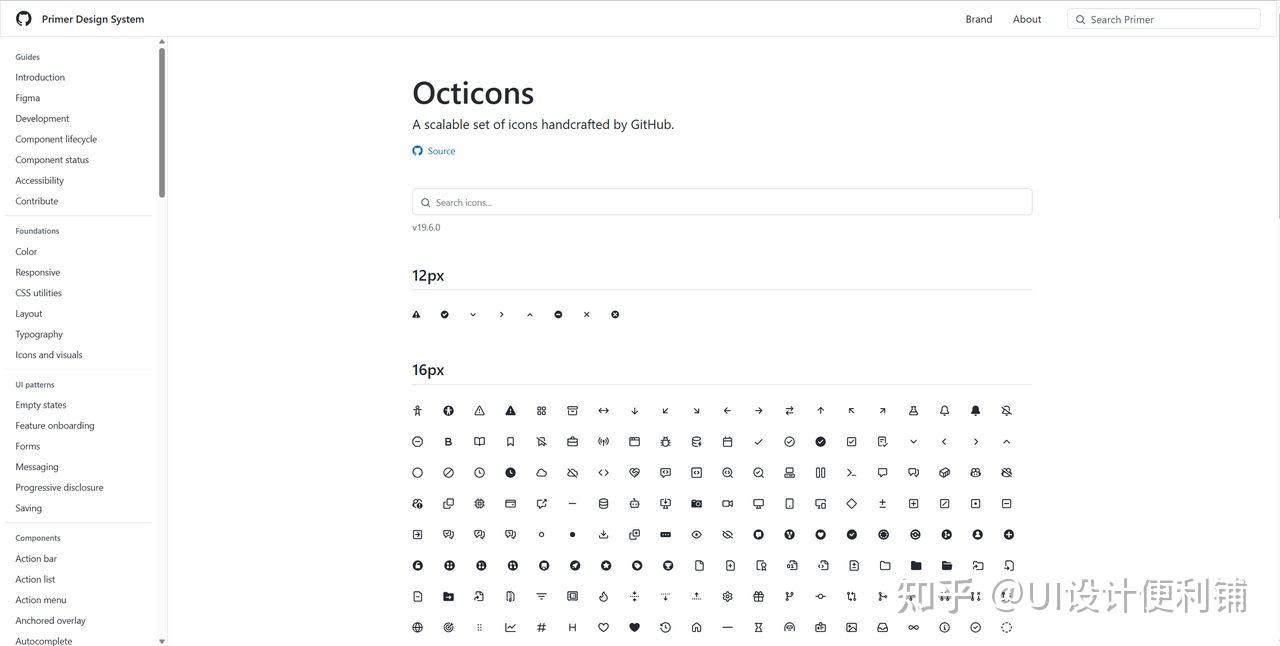Click the Primer Design System title

(93, 19)
